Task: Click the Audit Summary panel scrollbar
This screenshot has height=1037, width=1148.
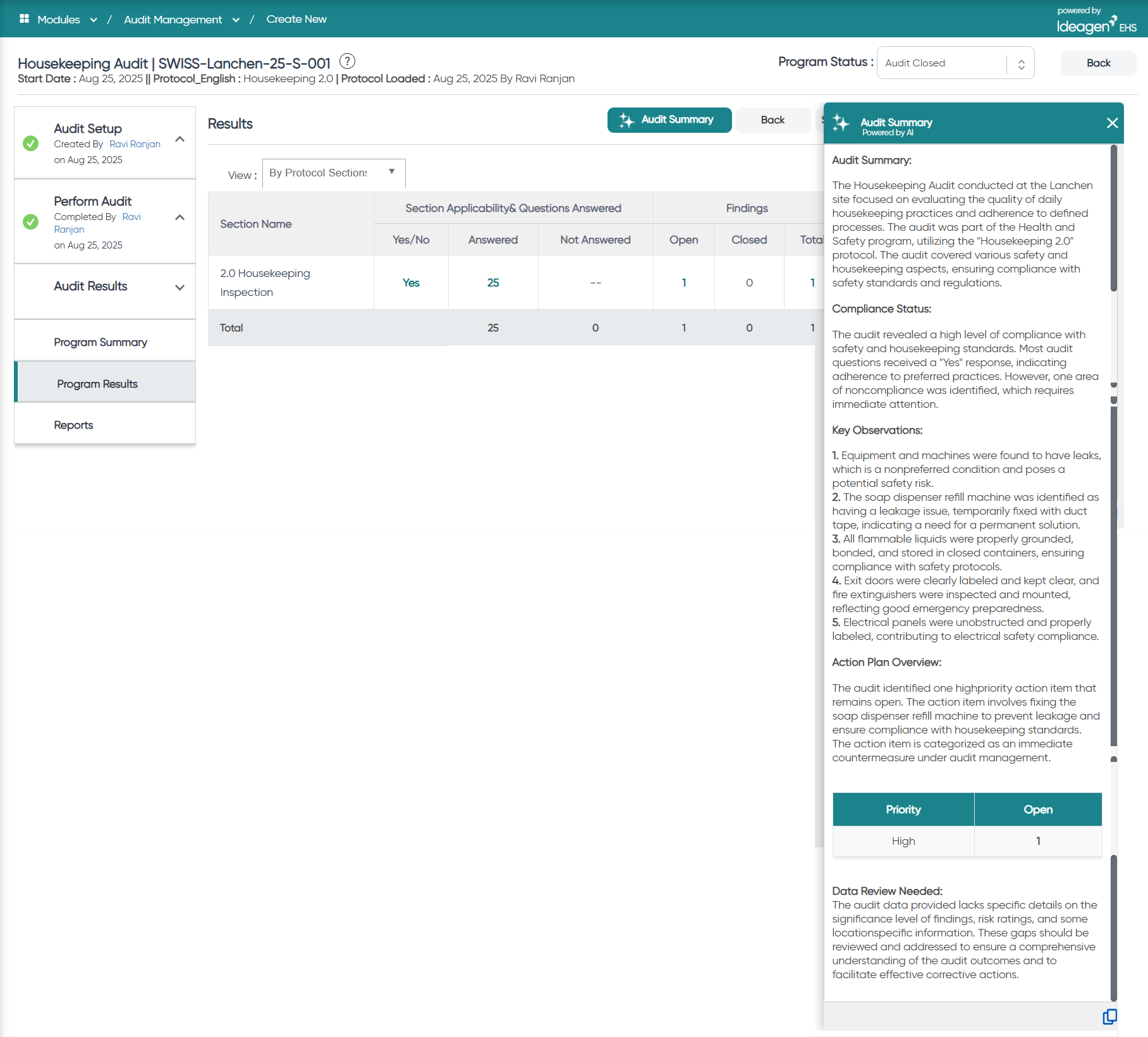Action: 1113,569
